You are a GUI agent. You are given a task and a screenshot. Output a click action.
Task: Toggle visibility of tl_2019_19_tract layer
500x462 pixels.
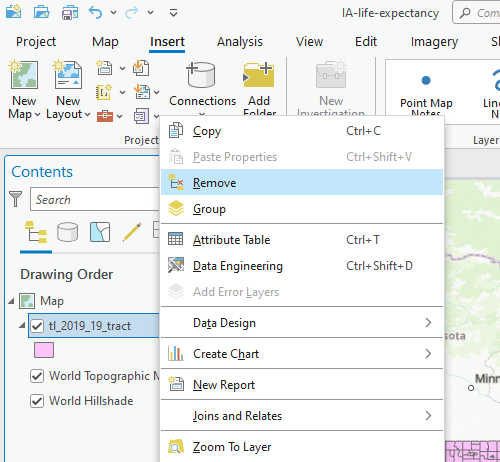tap(37, 326)
